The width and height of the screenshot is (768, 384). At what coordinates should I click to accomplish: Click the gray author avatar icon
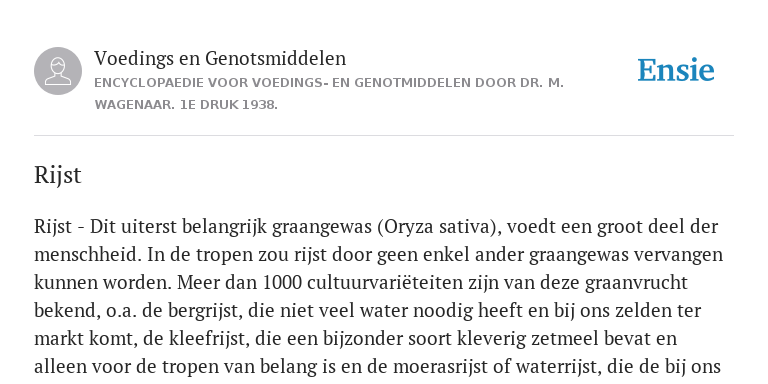(x=58, y=71)
